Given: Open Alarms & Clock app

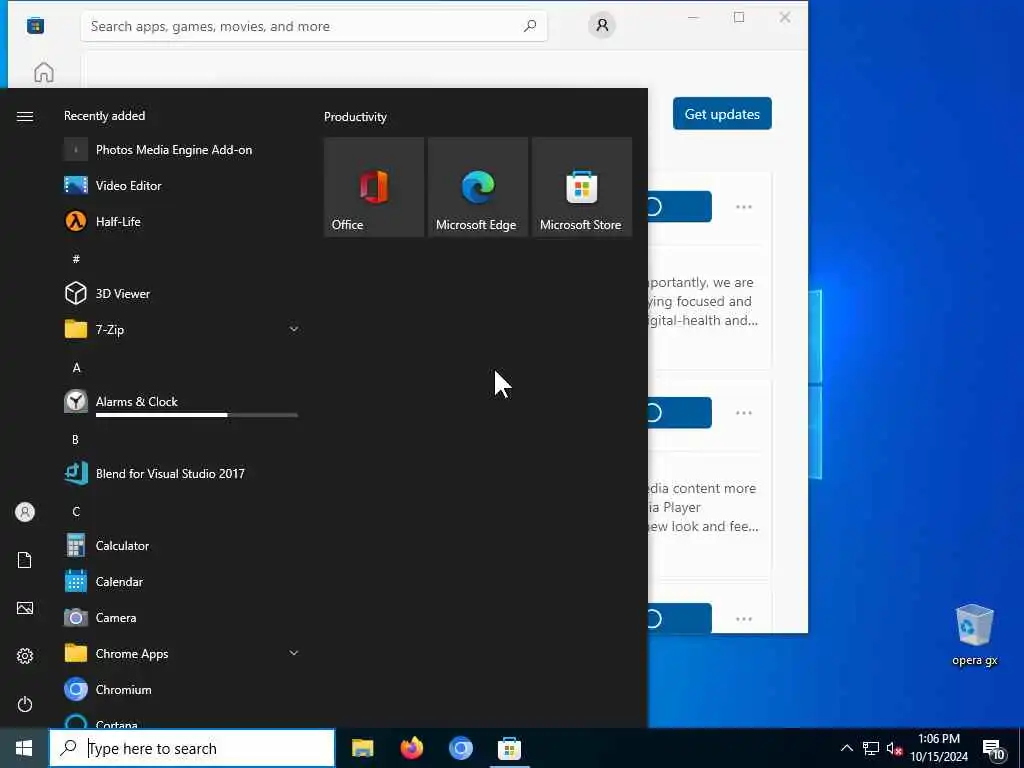Looking at the screenshot, I should coord(181,402).
